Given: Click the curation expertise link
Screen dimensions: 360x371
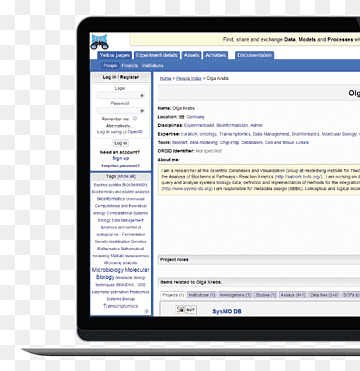Looking at the screenshot, I should click(x=189, y=134).
